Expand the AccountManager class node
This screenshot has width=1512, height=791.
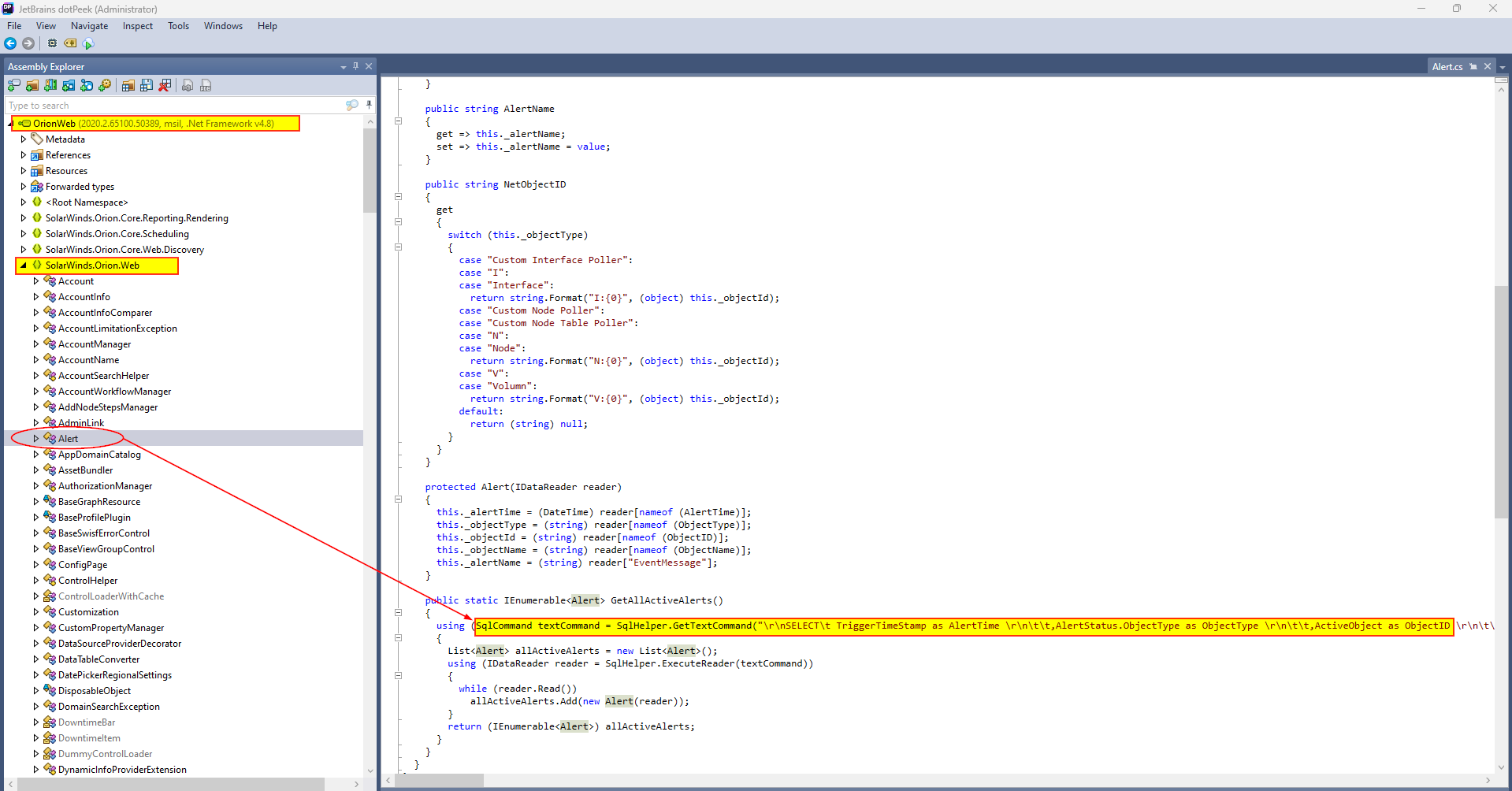[36, 344]
